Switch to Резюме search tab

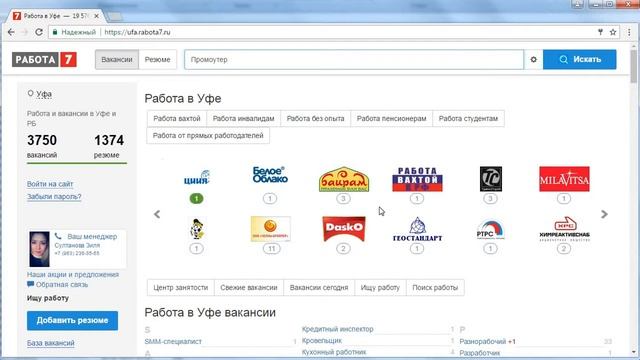coord(158,60)
